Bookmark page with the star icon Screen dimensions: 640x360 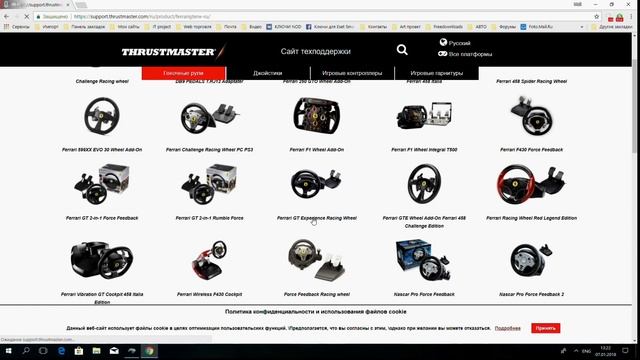[596, 16]
